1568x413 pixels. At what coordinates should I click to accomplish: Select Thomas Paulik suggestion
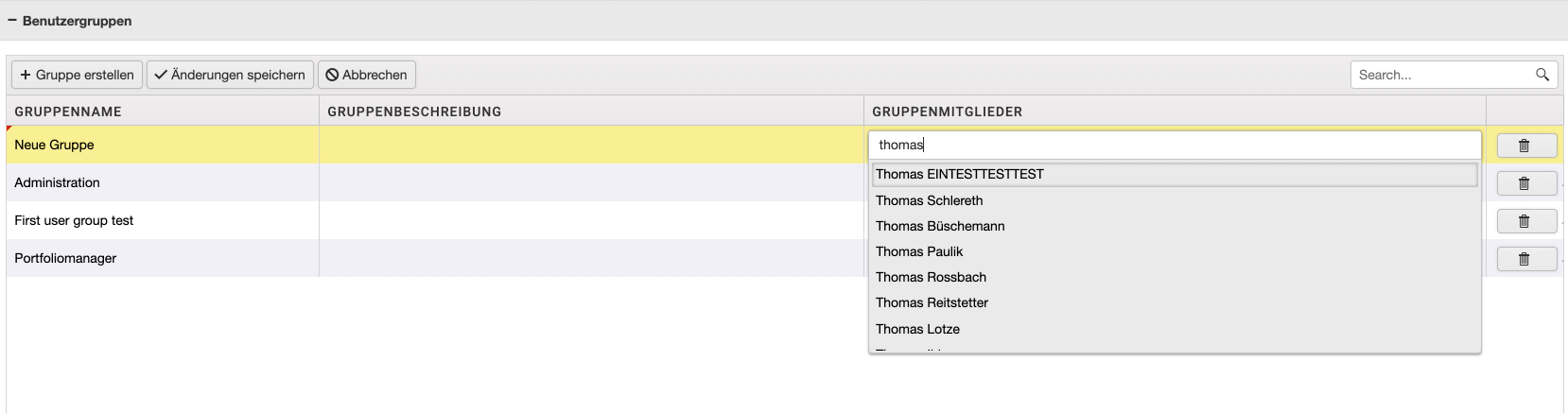[919, 251]
